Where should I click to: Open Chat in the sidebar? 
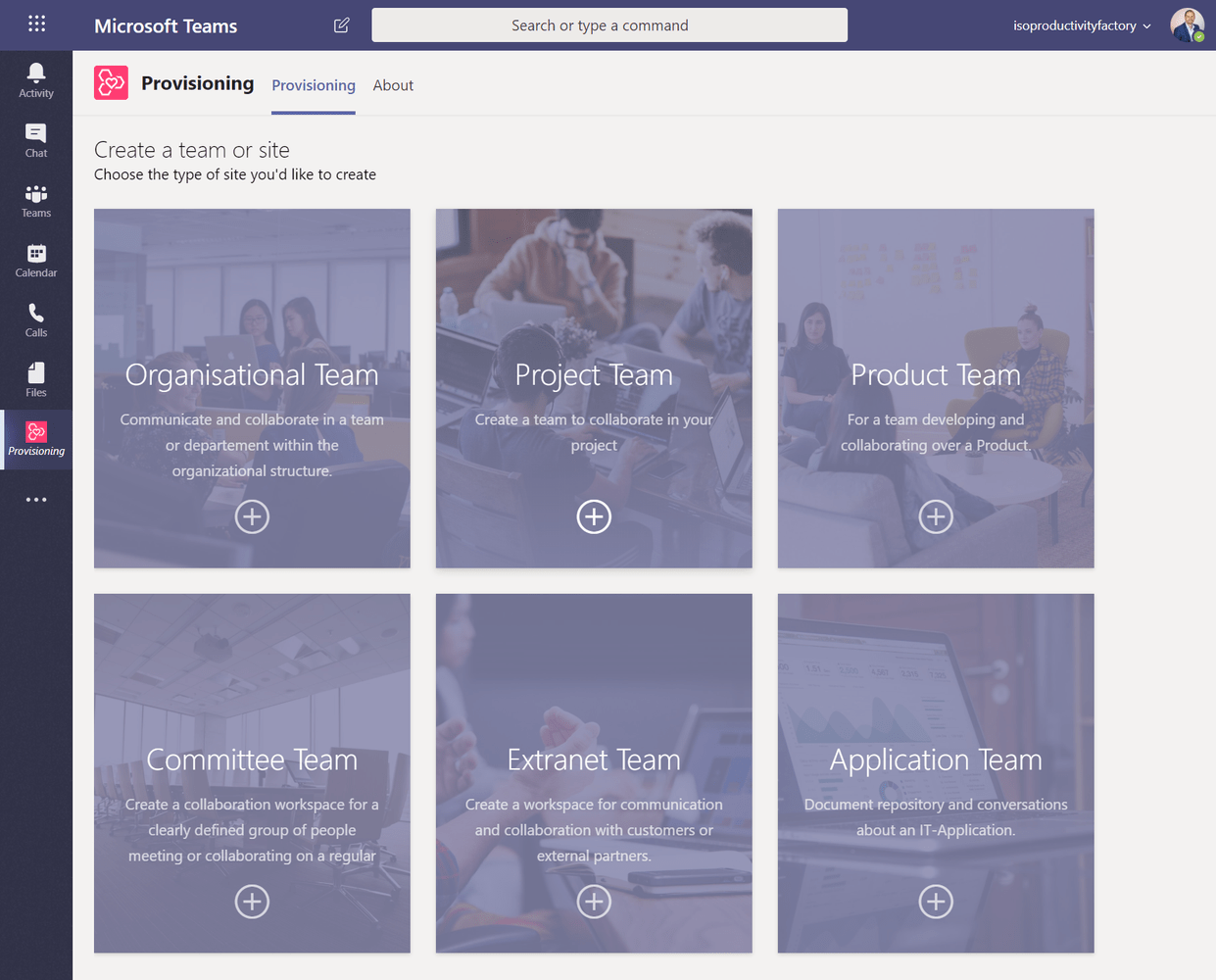[36, 140]
